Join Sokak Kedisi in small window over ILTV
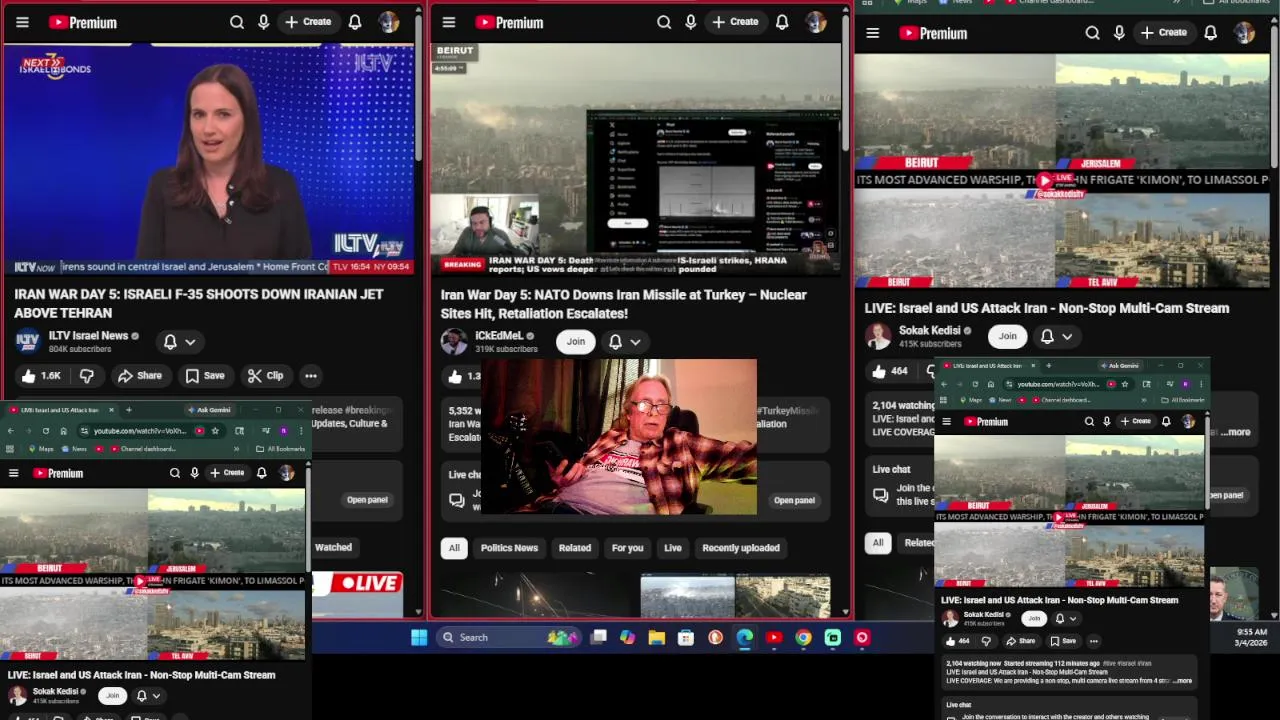The image size is (1280, 720). (x=112, y=696)
